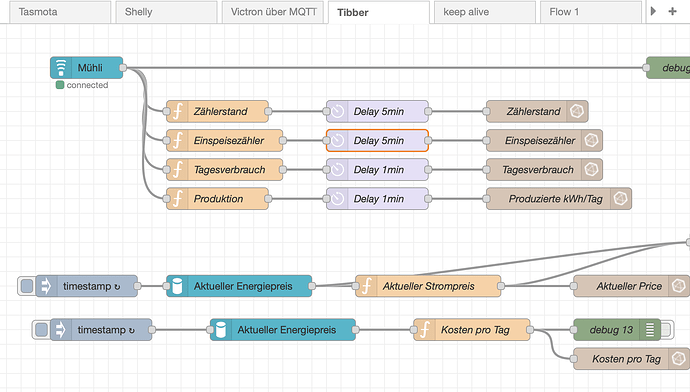Click Home Assistant icon on Einspeisezähler sensor node

pyautogui.click(x=591, y=140)
